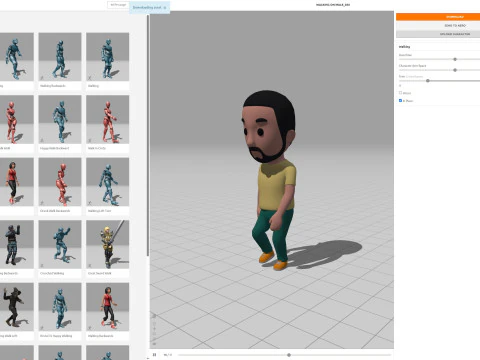The width and height of the screenshot is (480, 360).
Task: Select the Crouch Walk Backwards red robot thumbnail
Action: click(60, 182)
